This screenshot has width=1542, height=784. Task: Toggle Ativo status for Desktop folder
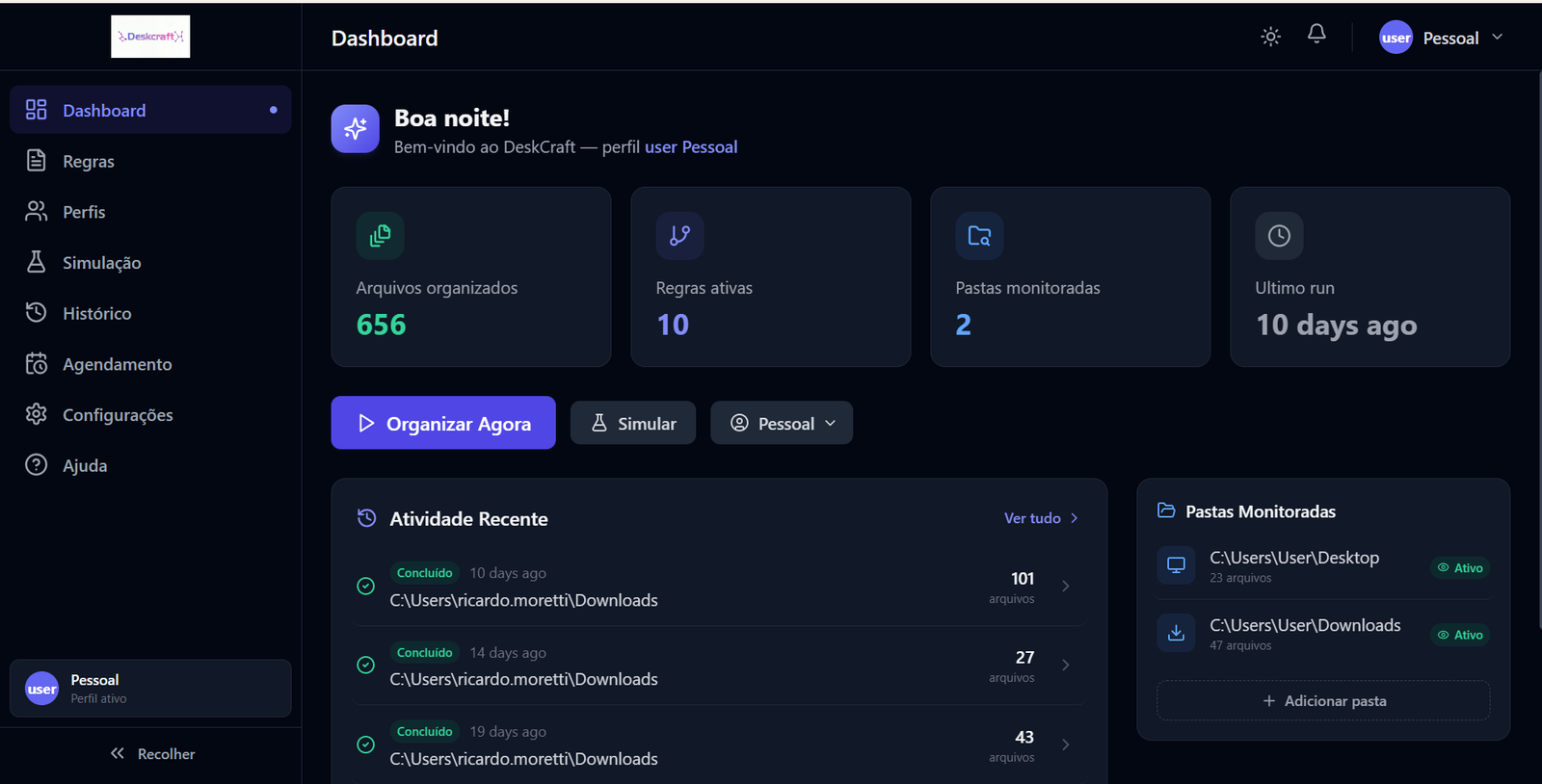(1460, 568)
